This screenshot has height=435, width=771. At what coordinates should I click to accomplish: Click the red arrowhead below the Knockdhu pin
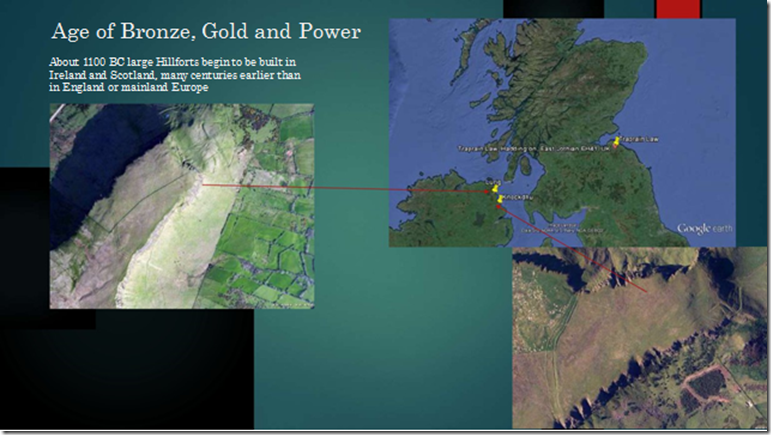[x=499, y=207]
